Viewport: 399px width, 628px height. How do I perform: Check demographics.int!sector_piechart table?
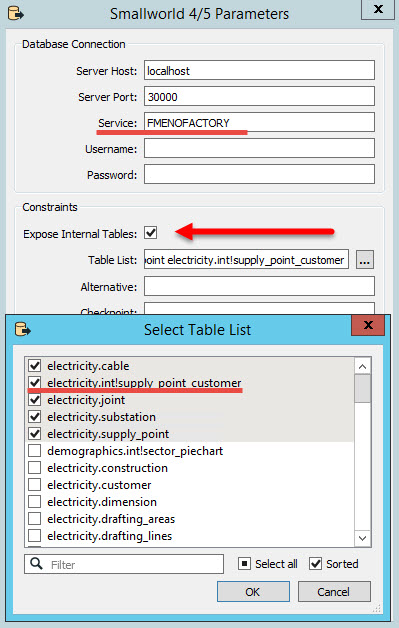click(35, 451)
